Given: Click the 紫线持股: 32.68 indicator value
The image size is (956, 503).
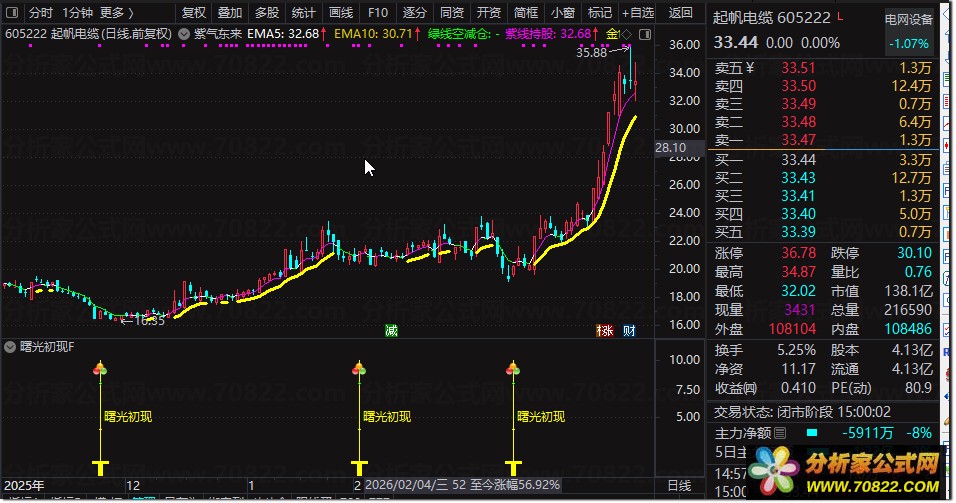Looking at the screenshot, I should 552,34.
